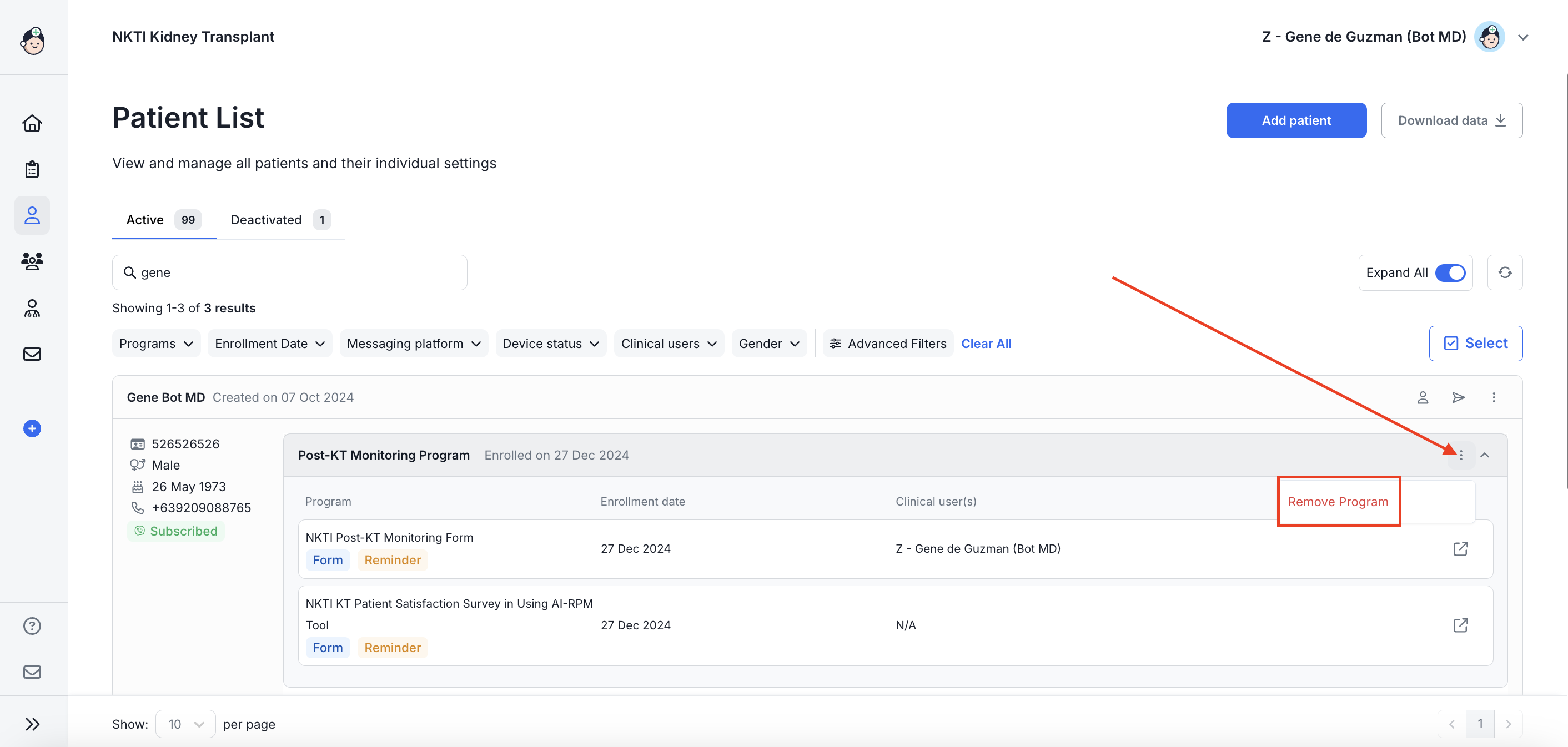Open the Messaging platform filter dropdown
The image size is (1568, 747).
[x=413, y=344]
